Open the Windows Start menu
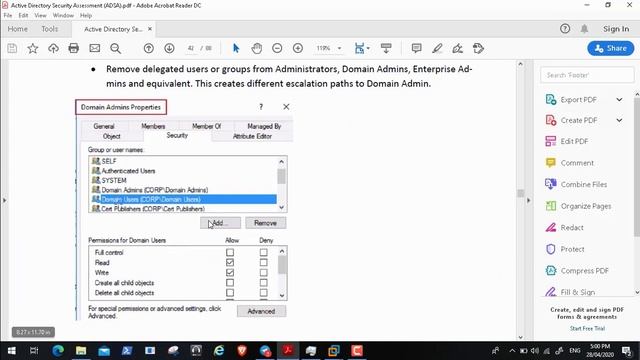The height and width of the screenshot is (360, 640). 11,351
